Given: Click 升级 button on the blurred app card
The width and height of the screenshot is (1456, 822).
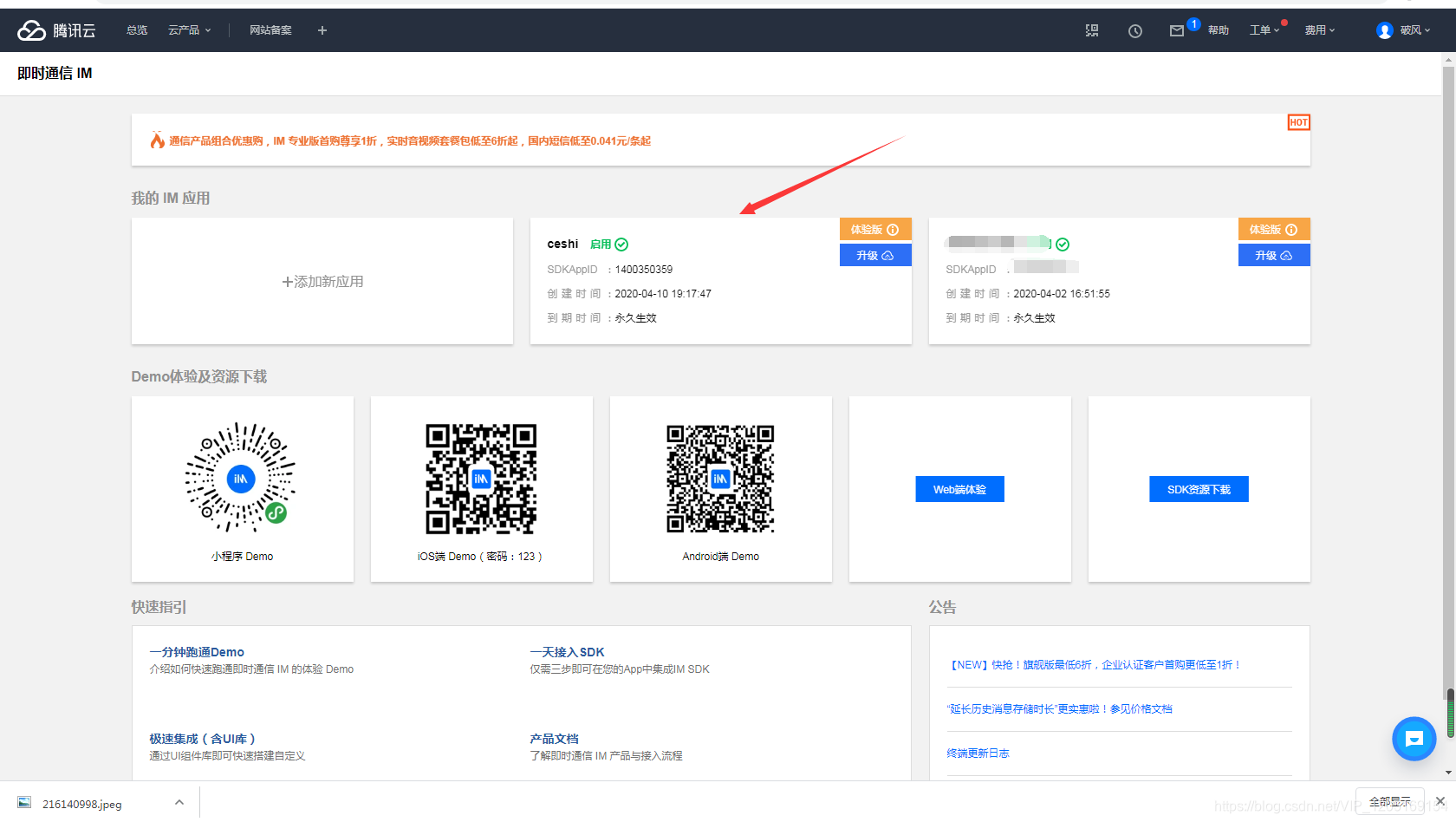Looking at the screenshot, I should 1274,255.
